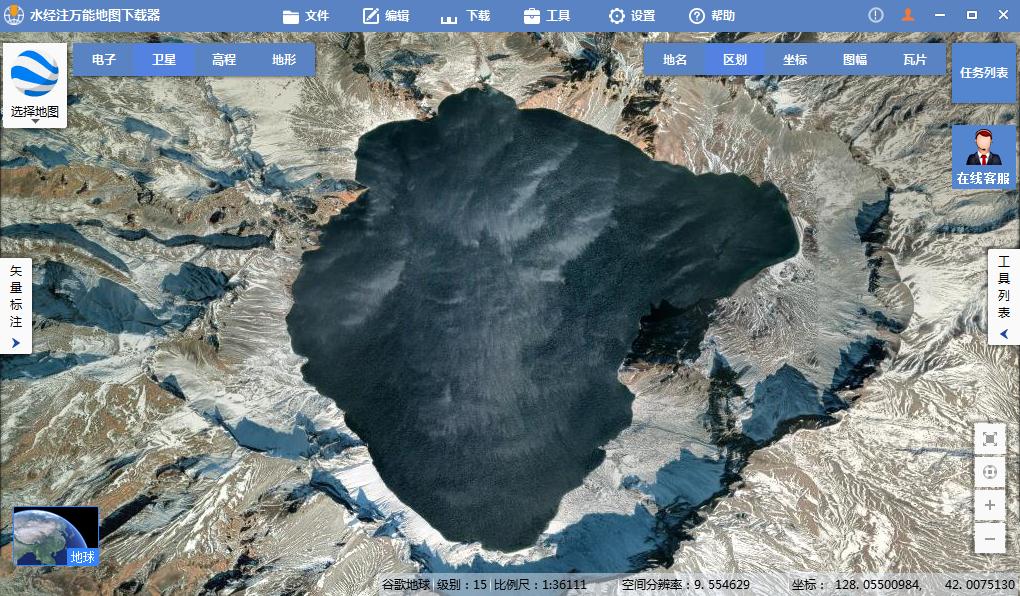Click the 谷歌地球 status label
This screenshot has height=596, width=1020.
(405, 584)
